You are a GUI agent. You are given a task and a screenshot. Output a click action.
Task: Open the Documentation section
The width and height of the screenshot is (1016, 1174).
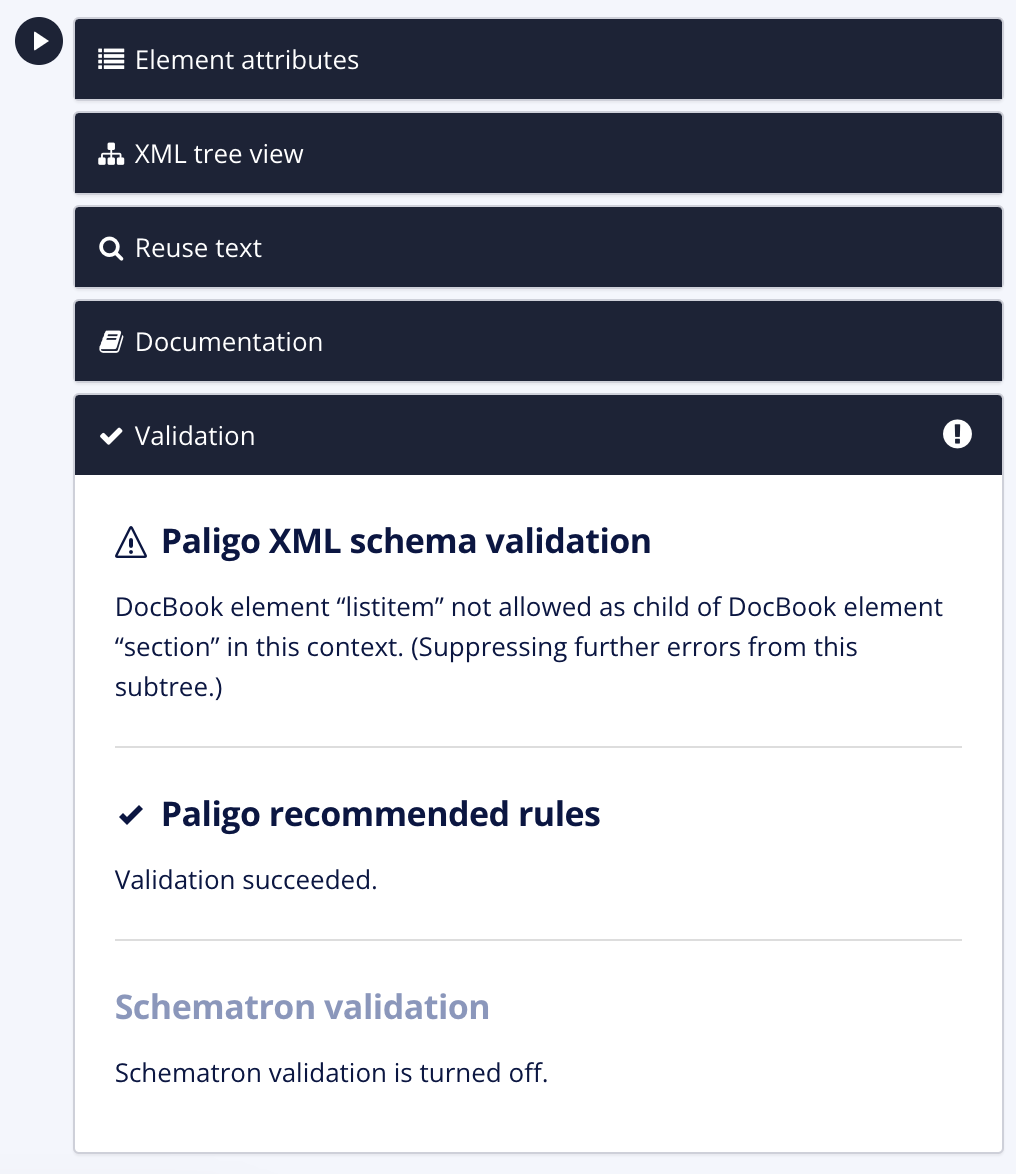[538, 341]
